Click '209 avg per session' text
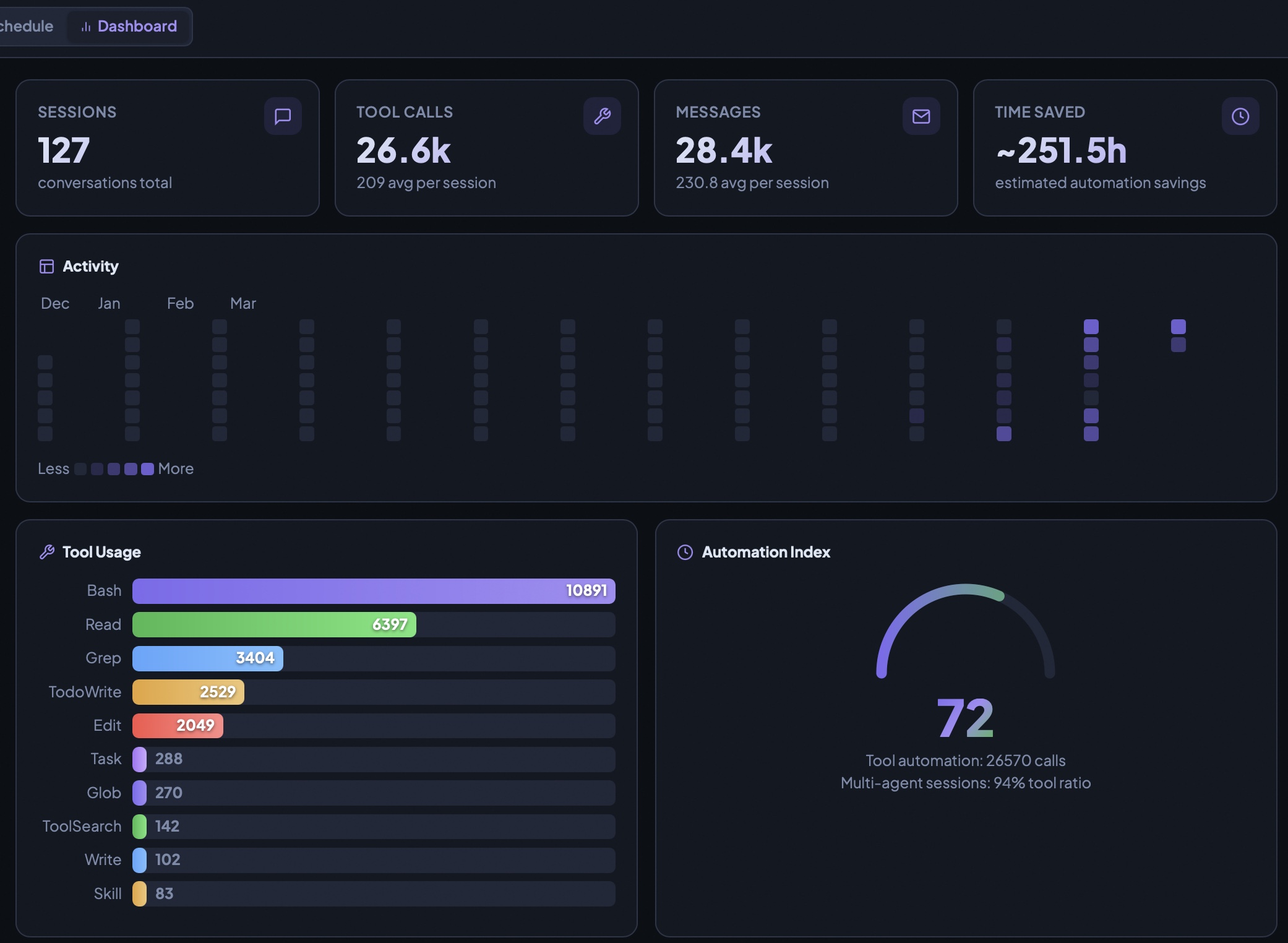1288x943 pixels. [x=426, y=183]
